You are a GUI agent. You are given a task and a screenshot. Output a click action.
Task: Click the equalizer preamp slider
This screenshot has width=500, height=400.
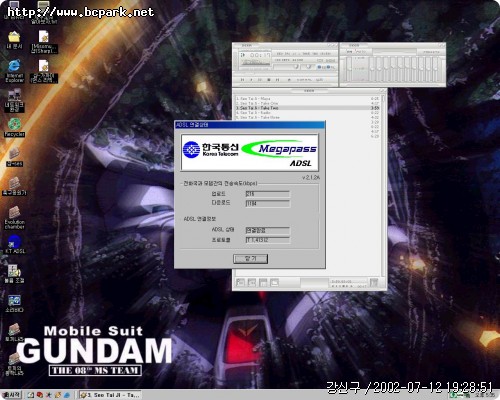point(350,69)
